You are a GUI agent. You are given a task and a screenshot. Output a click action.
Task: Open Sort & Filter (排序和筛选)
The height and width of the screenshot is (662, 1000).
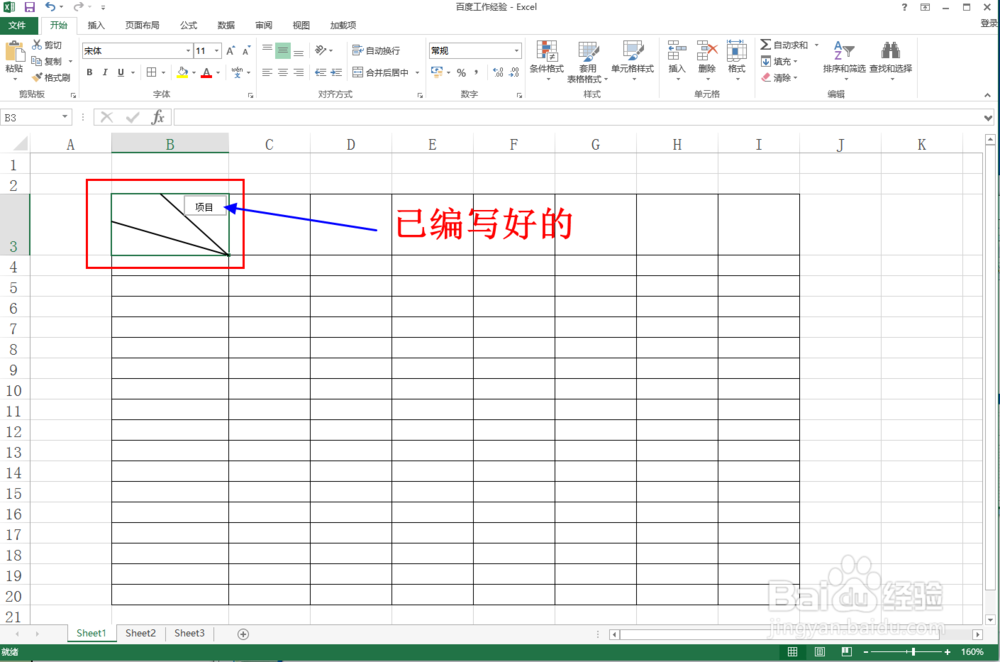coord(844,59)
